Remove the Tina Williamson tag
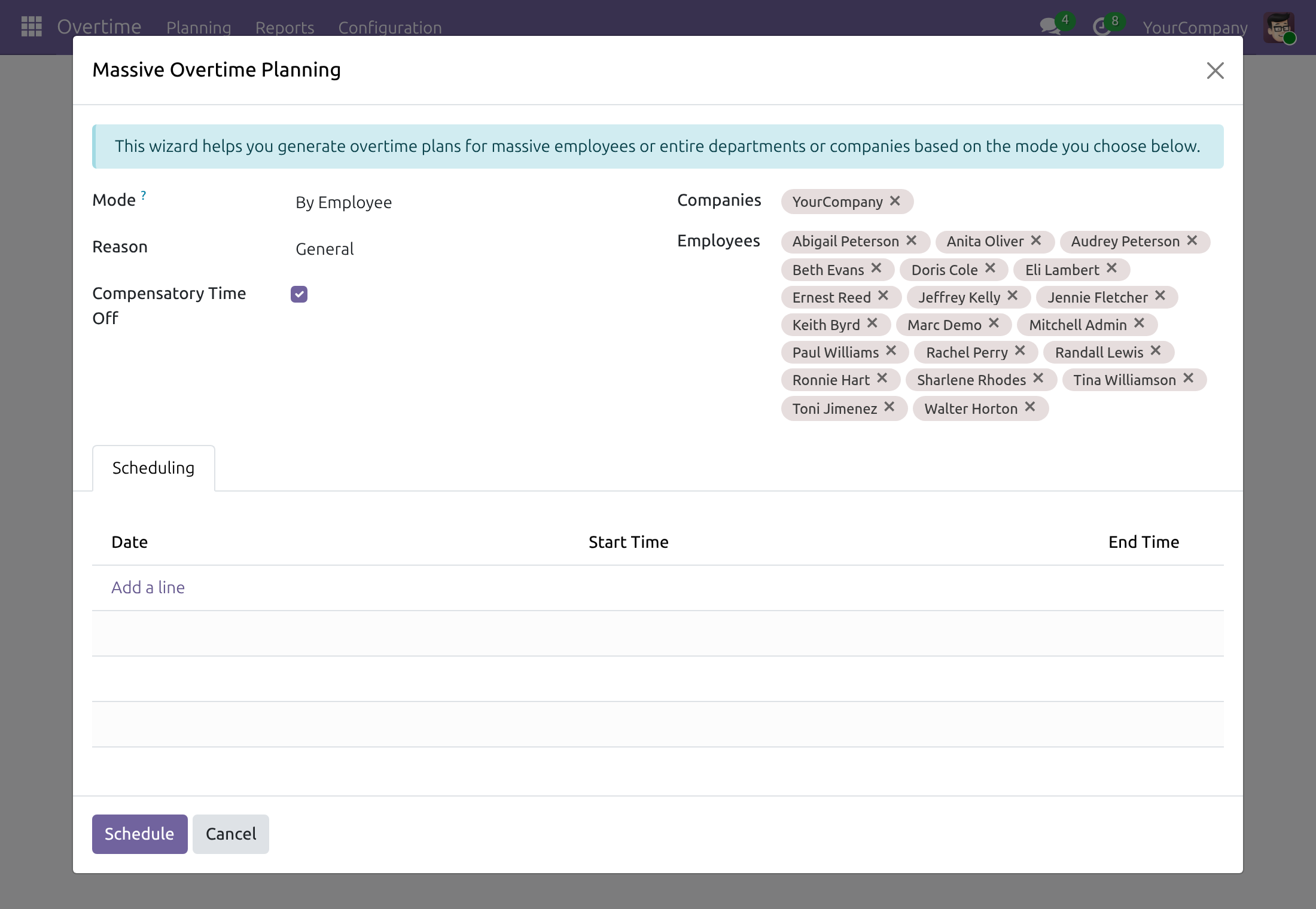 tap(1189, 379)
